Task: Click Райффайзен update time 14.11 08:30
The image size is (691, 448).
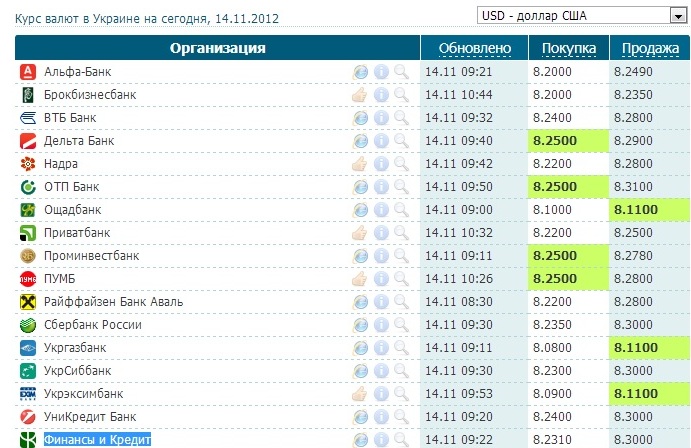Action: point(459,302)
